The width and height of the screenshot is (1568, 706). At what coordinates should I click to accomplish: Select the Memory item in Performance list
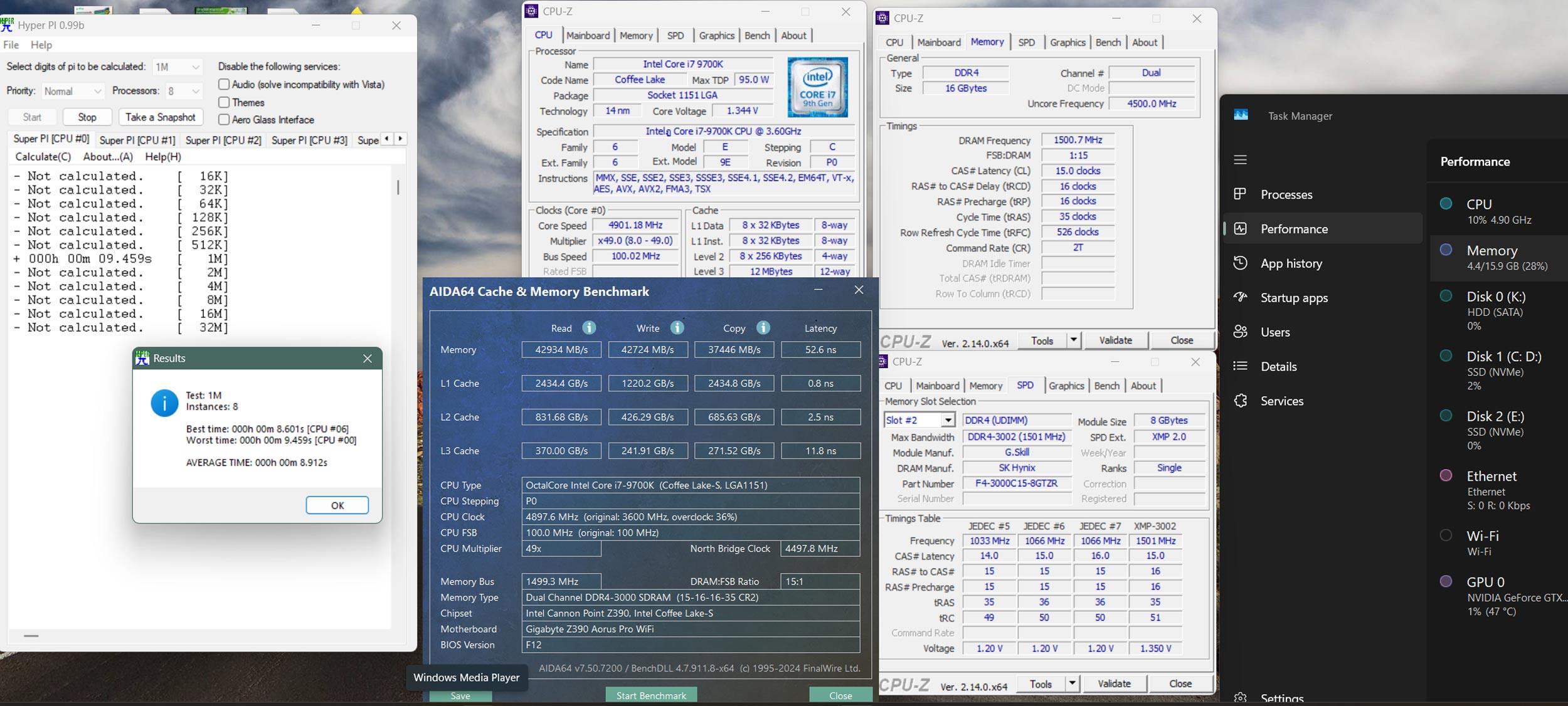1491,258
